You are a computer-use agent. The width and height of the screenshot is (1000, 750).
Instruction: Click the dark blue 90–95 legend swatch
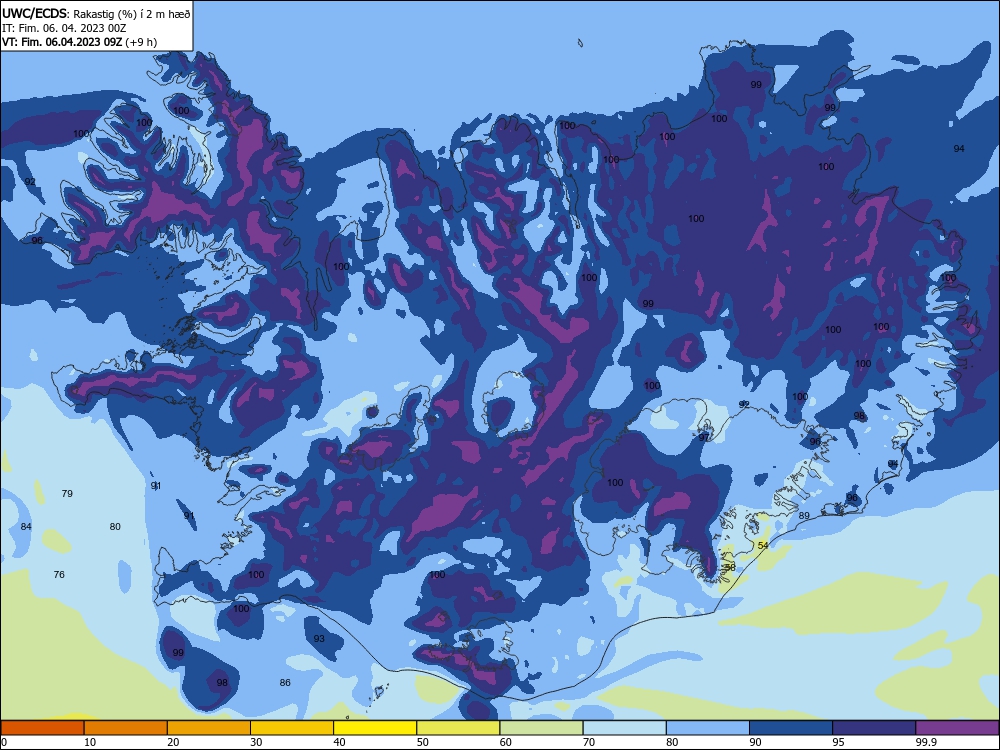click(x=791, y=728)
